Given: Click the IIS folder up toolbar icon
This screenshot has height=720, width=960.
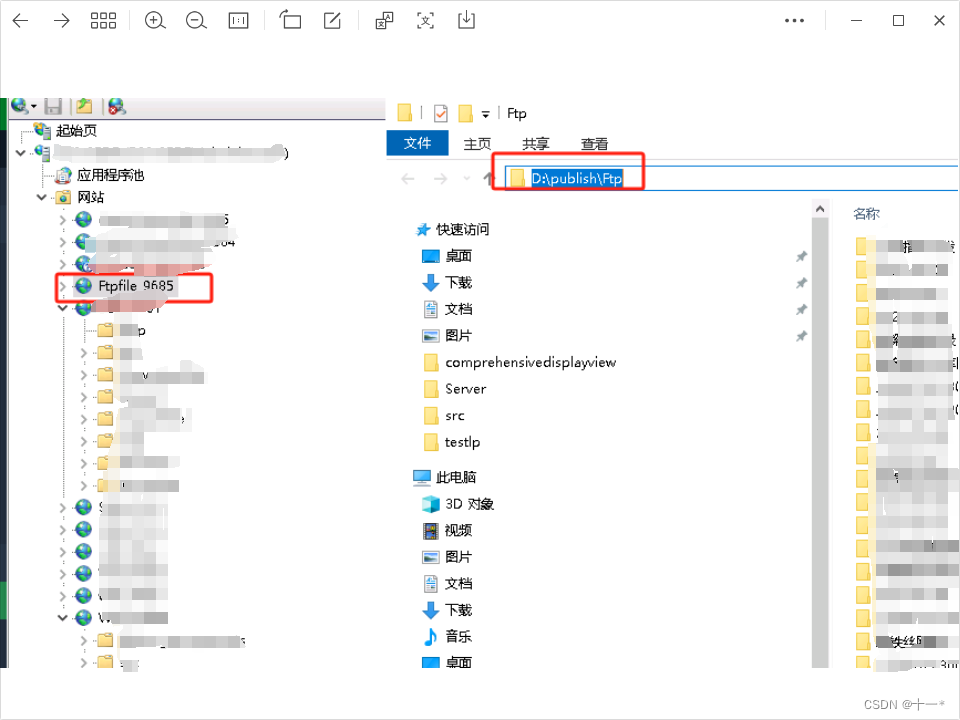Looking at the screenshot, I should point(84,107).
